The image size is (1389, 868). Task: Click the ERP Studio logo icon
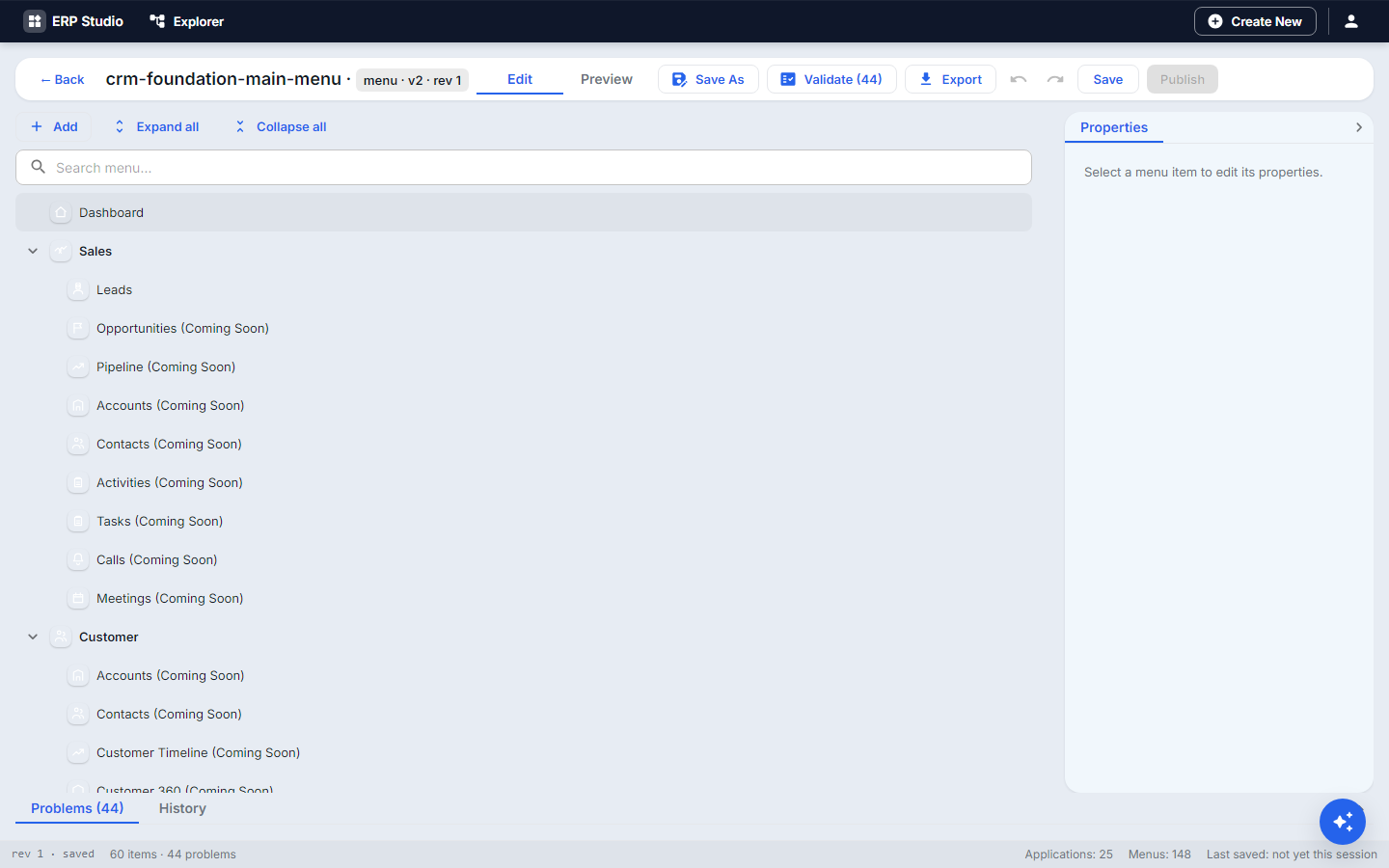[x=35, y=21]
